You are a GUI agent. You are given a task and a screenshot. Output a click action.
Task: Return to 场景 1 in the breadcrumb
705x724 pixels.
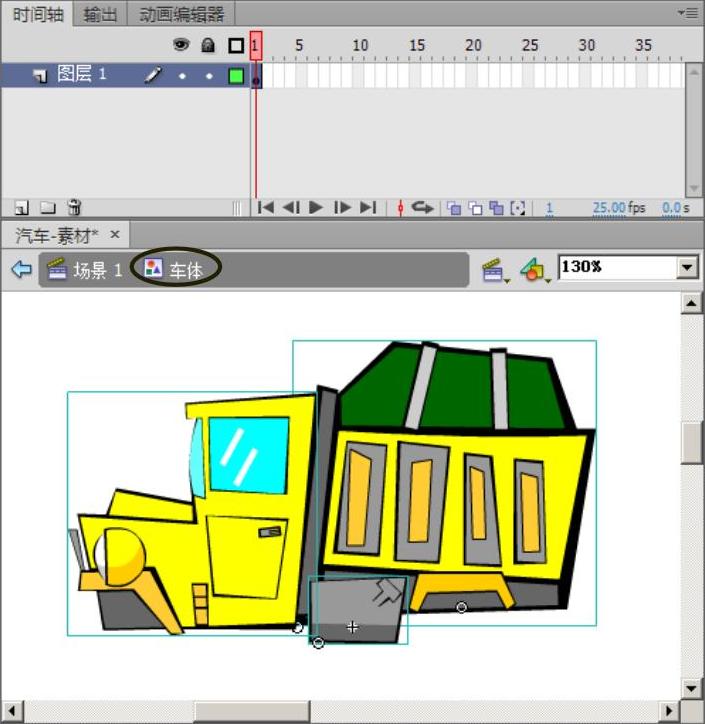[85, 270]
